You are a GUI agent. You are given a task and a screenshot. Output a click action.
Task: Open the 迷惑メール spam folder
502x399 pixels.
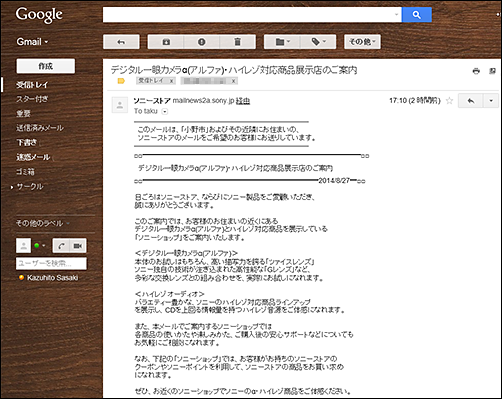click(33, 157)
